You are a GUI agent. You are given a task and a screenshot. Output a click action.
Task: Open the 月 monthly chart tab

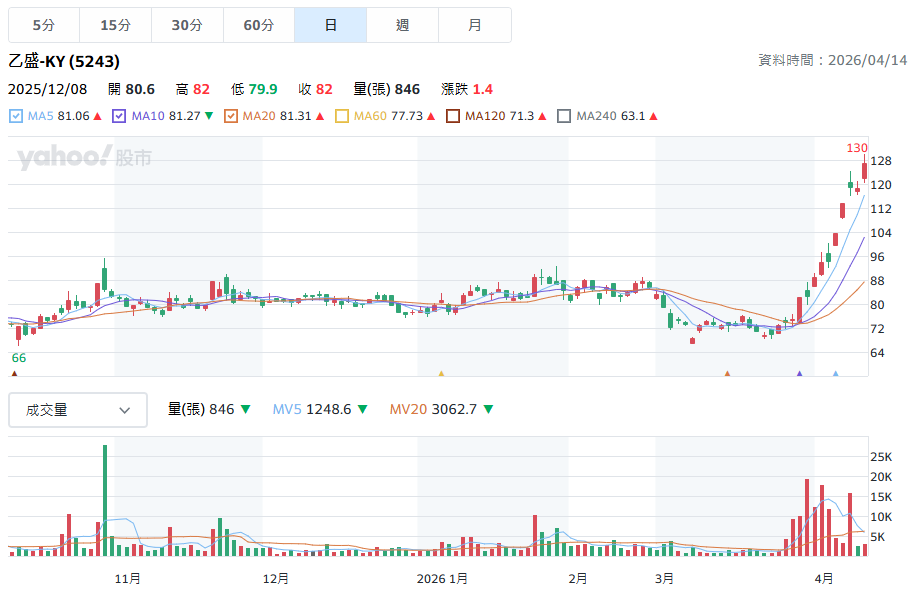pyautogui.click(x=474, y=25)
